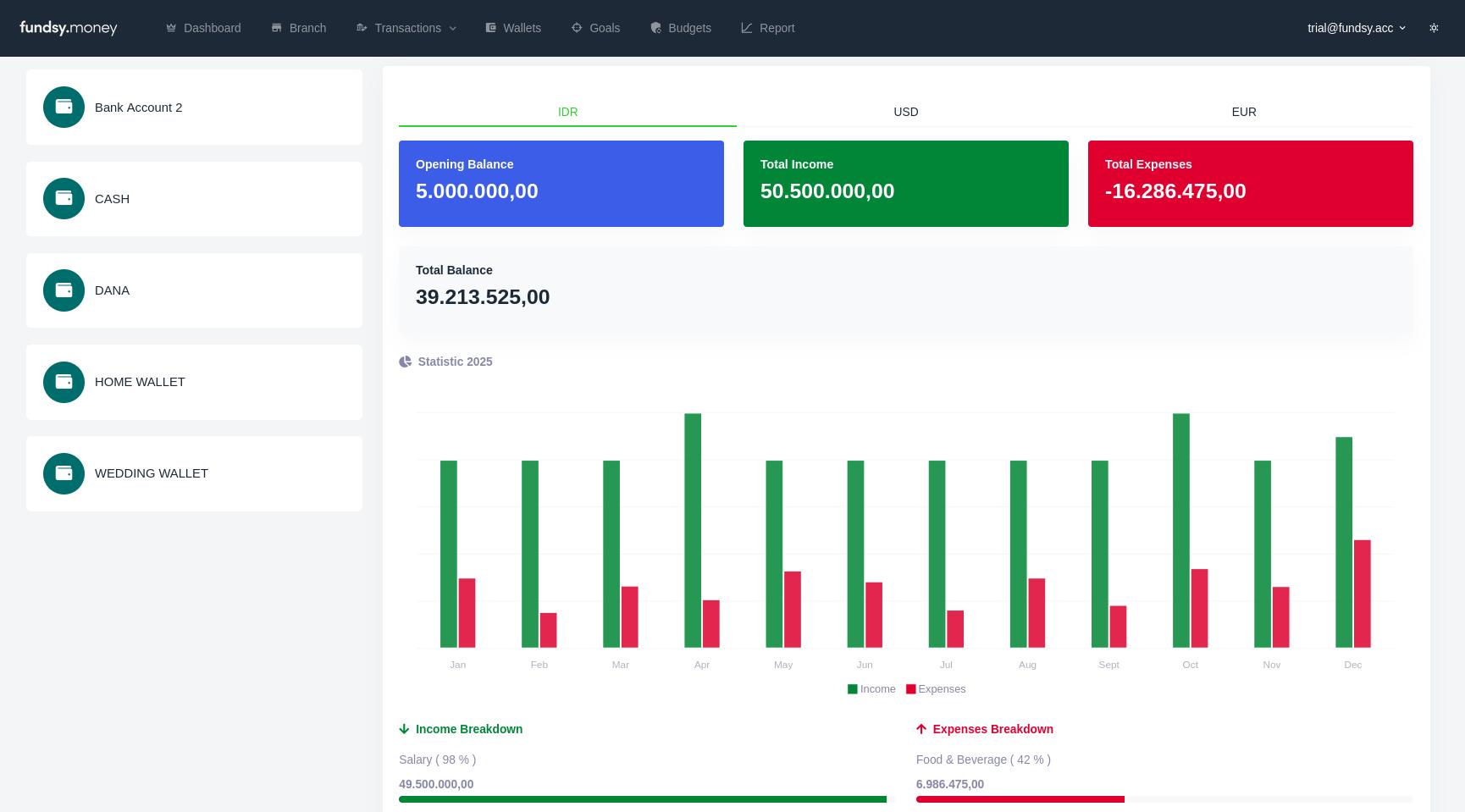Click the WEDDING WALLET wallet icon
The image size is (1465, 812).
pos(64,473)
